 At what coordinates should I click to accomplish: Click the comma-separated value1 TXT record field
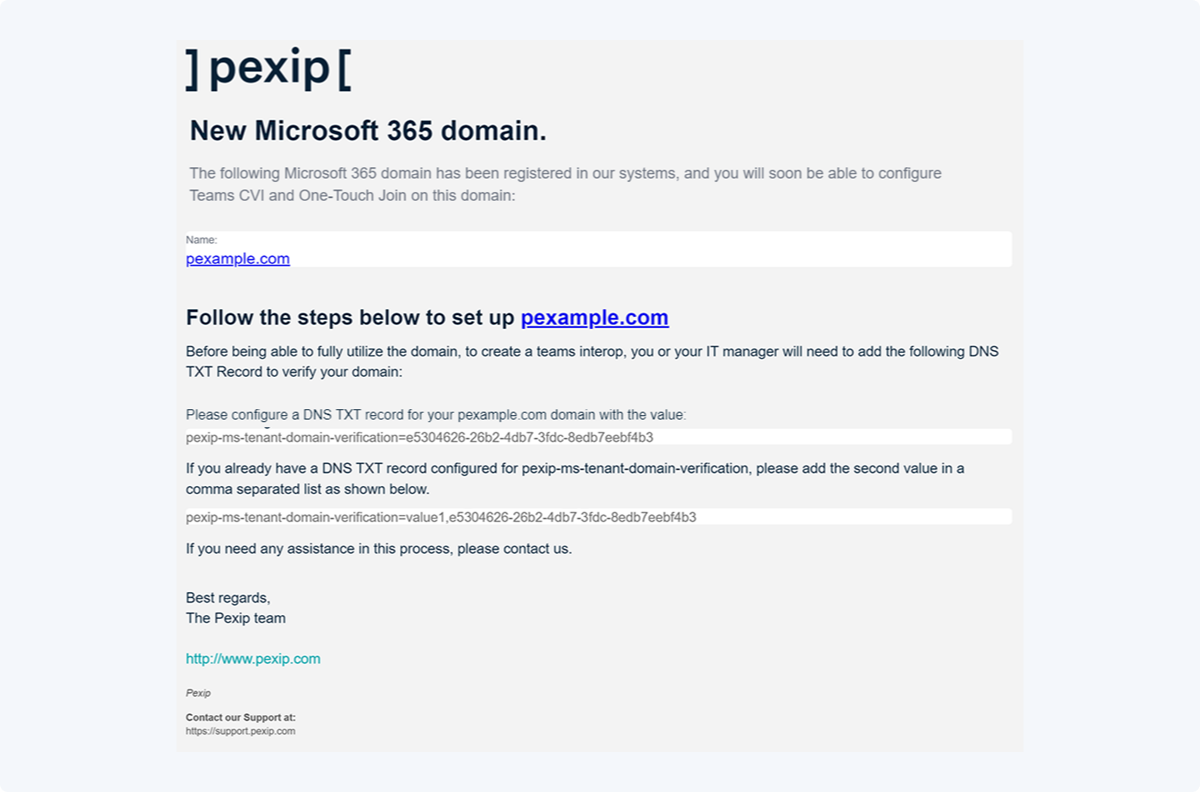441,517
